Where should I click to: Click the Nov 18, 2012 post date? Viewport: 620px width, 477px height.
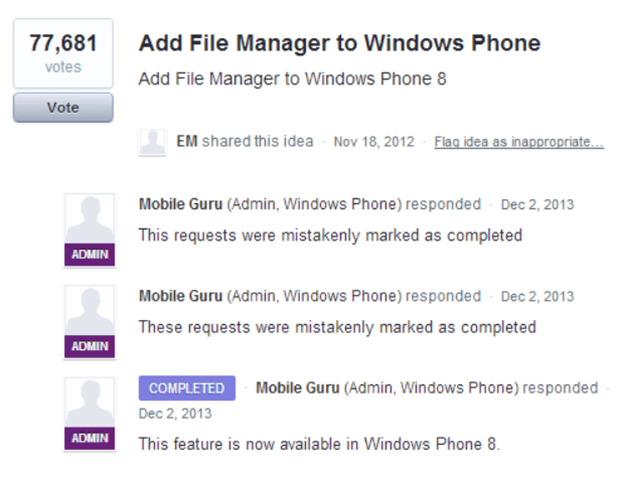tap(374, 142)
